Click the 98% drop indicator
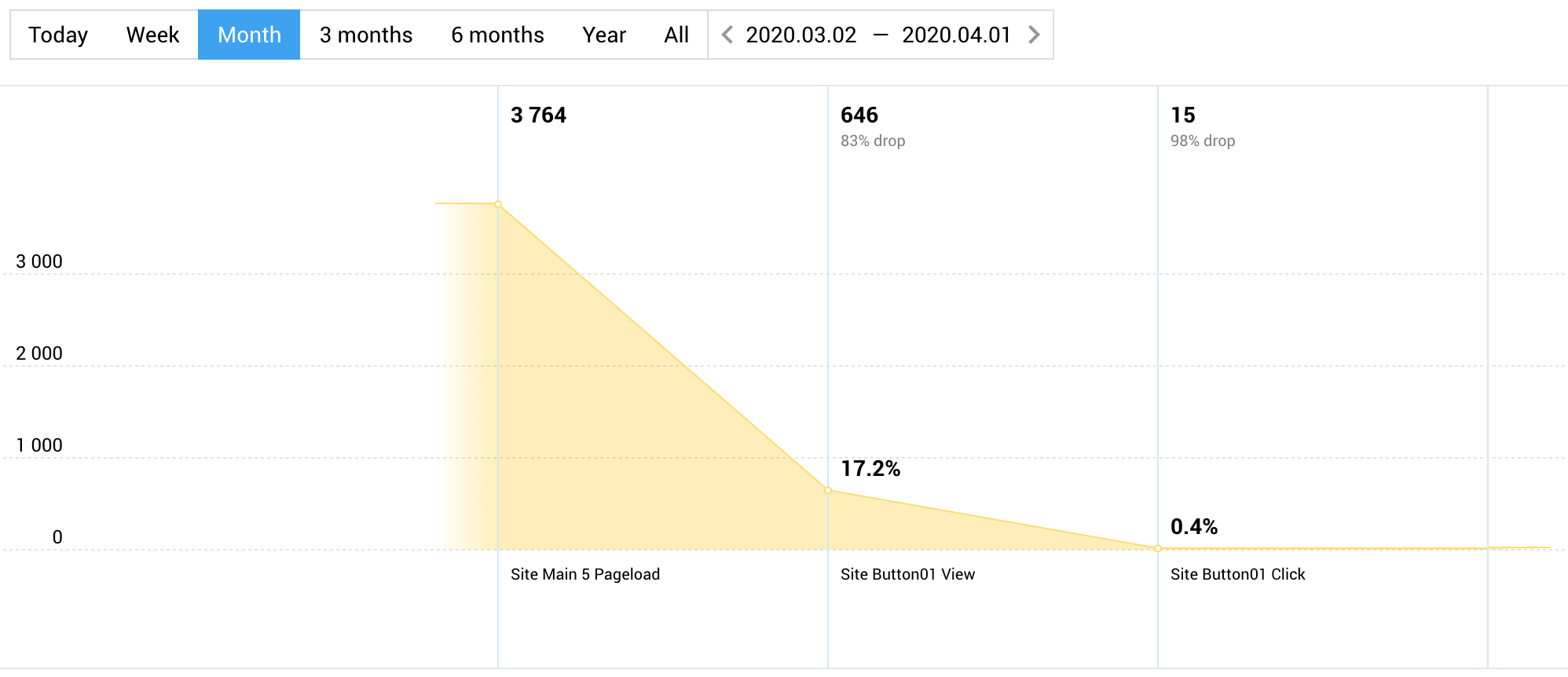 coord(1202,141)
